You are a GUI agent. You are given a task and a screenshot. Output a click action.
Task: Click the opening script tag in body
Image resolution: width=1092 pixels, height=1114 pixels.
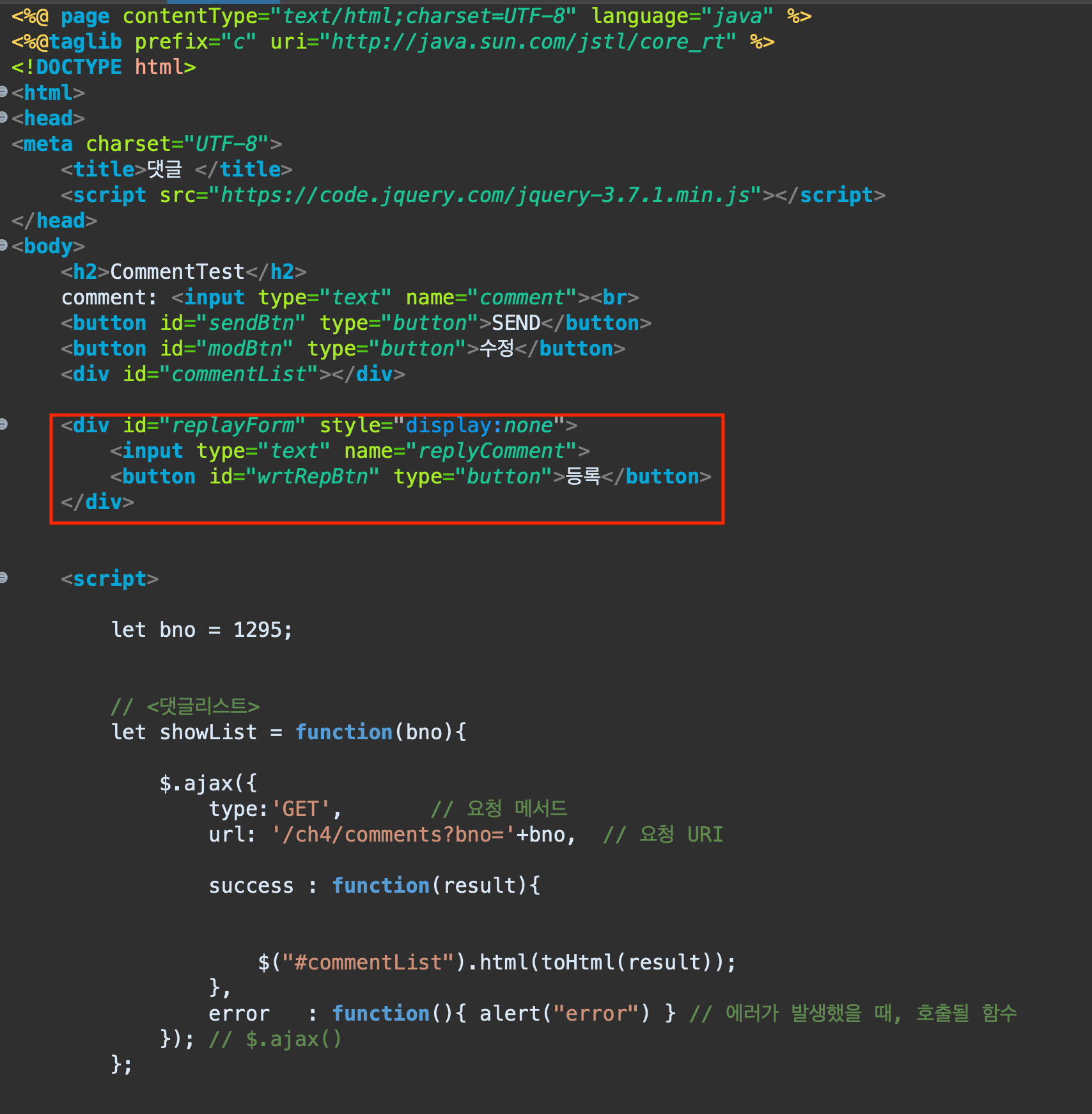coord(109,579)
